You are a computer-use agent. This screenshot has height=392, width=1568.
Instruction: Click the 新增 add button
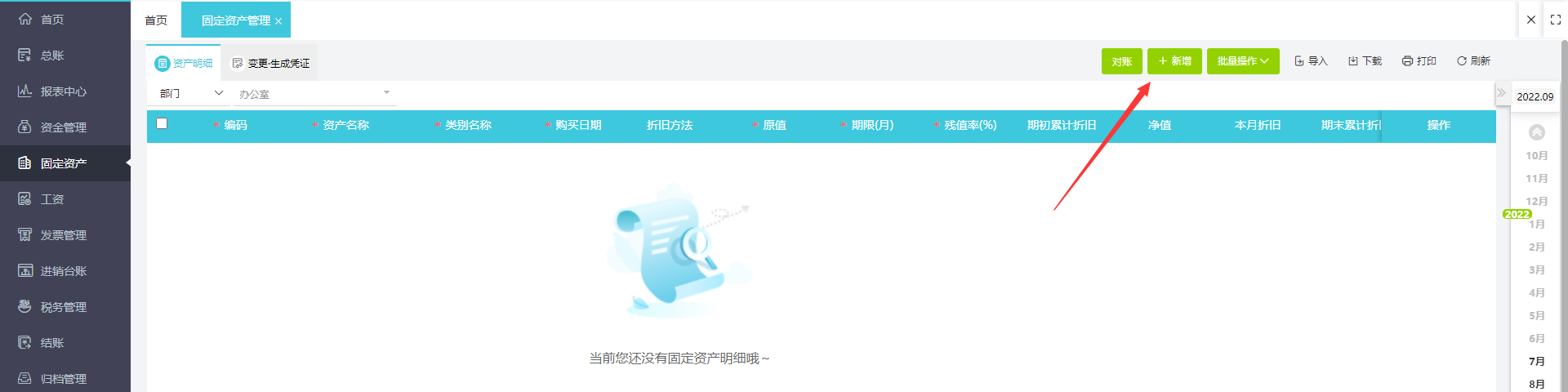1174,61
